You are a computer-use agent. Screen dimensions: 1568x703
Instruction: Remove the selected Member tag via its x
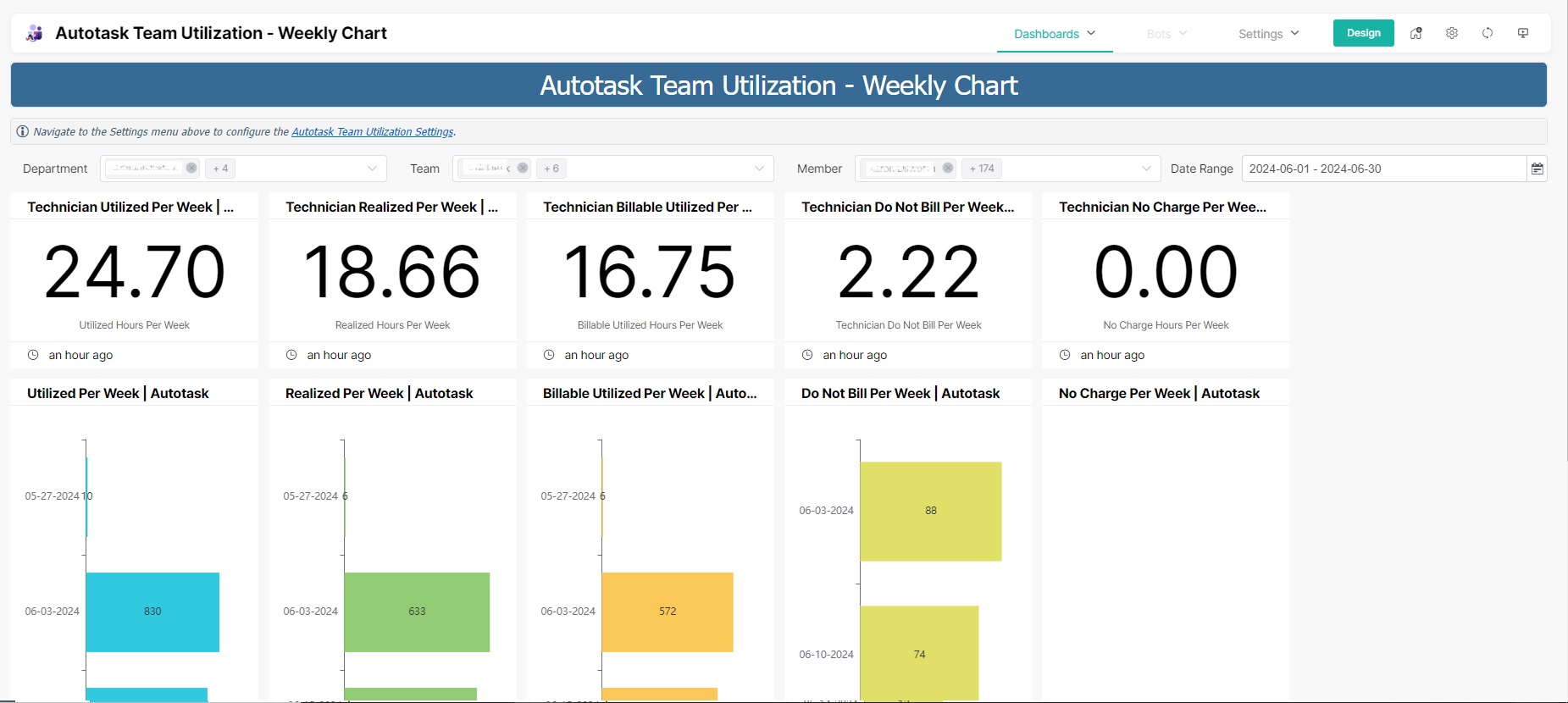[948, 168]
